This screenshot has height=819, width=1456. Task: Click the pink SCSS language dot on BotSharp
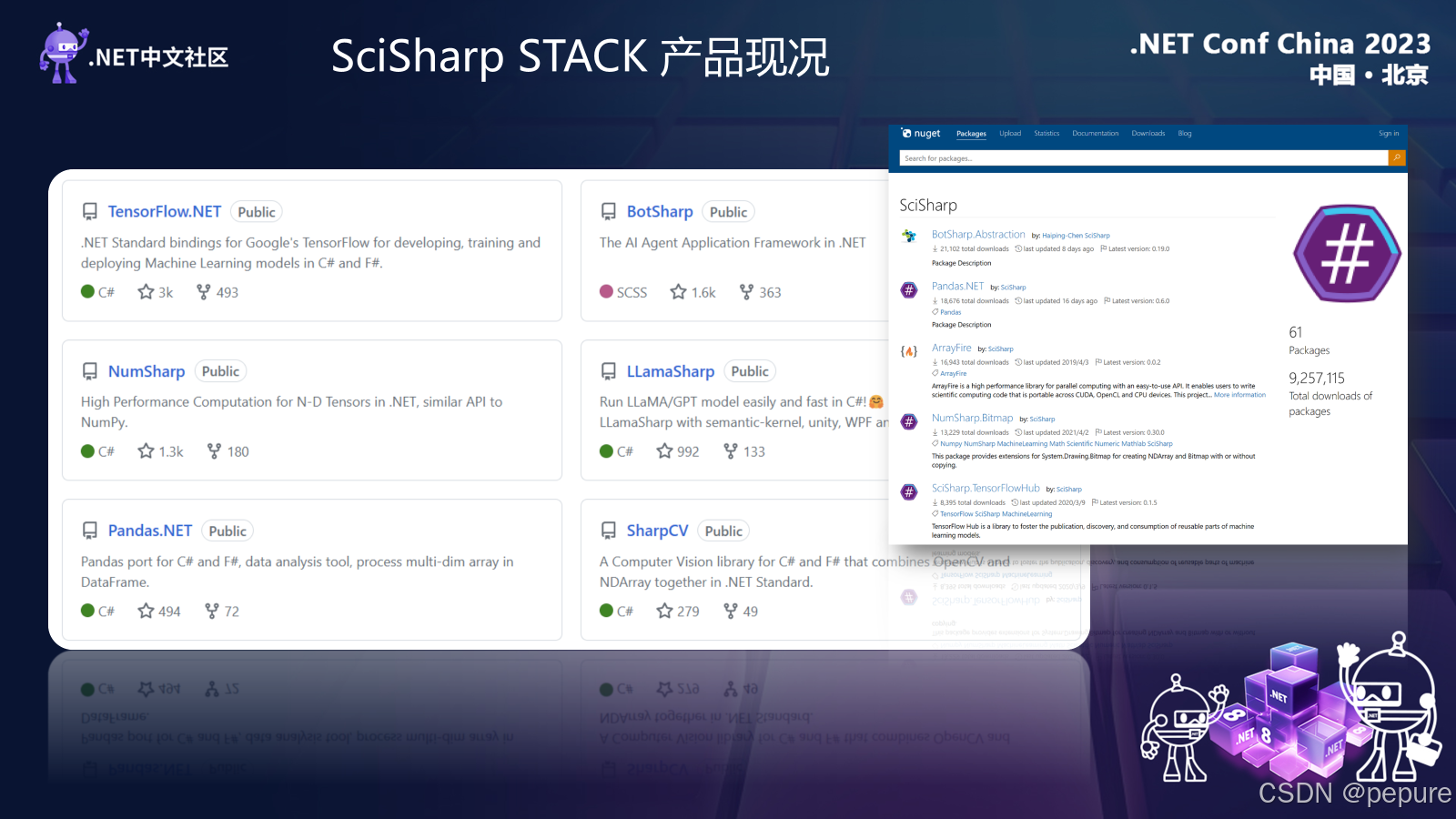(606, 291)
